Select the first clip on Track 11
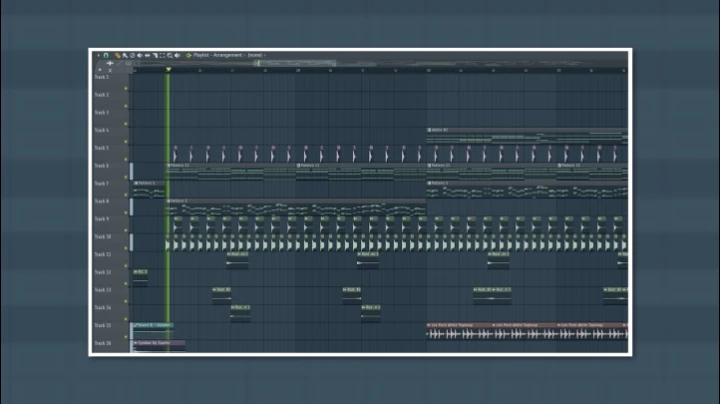Image resolution: width=720 pixels, height=404 pixels. tap(238, 260)
